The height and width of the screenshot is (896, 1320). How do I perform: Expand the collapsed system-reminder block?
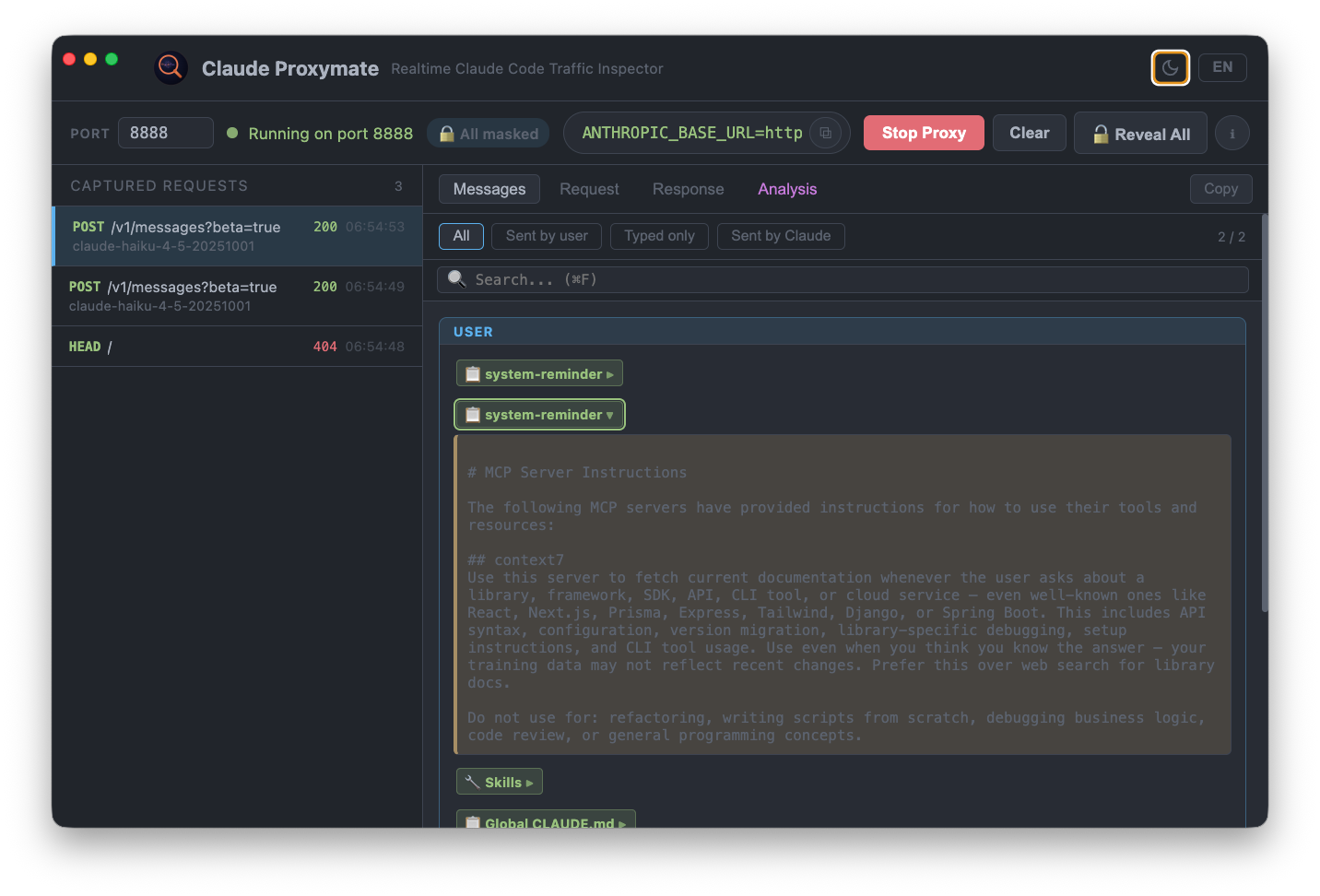tap(539, 373)
